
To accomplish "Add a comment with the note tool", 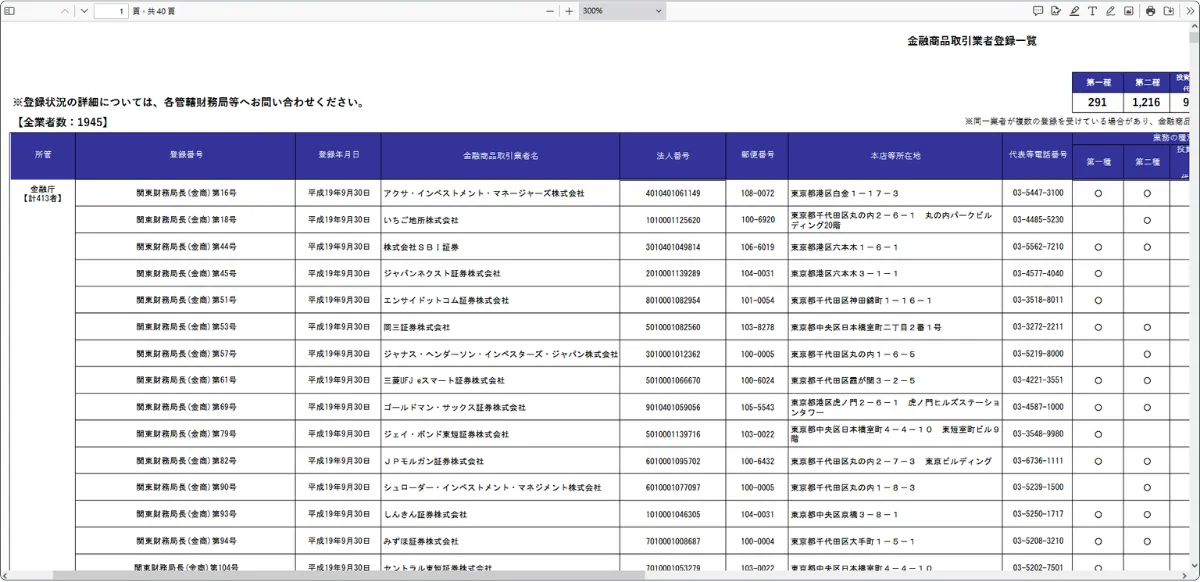I will (x=1038, y=11).
